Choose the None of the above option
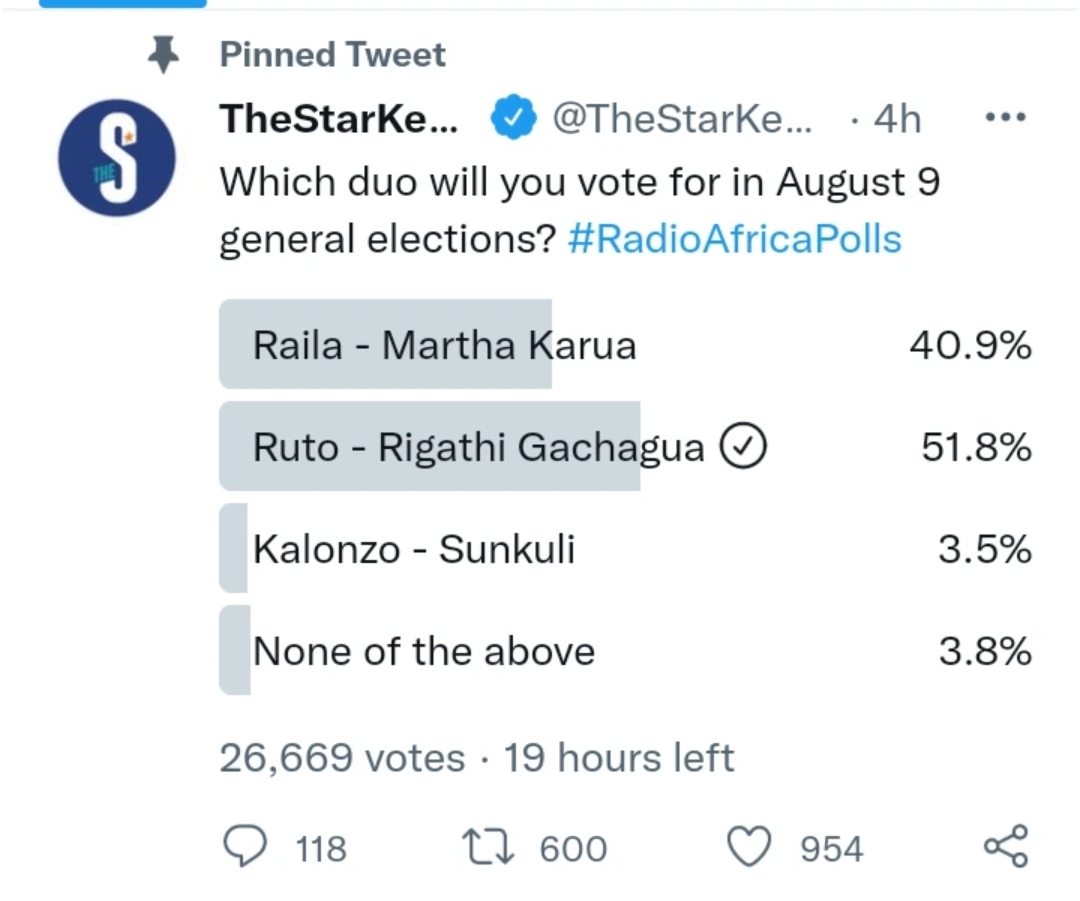The image size is (1080, 901). tap(424, 651)
